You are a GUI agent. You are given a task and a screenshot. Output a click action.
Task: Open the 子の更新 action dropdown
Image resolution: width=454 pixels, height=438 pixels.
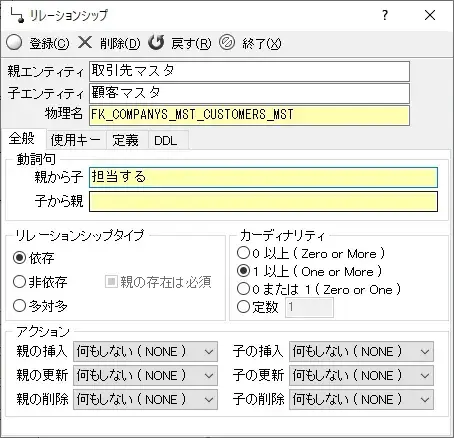coord(361,375)
